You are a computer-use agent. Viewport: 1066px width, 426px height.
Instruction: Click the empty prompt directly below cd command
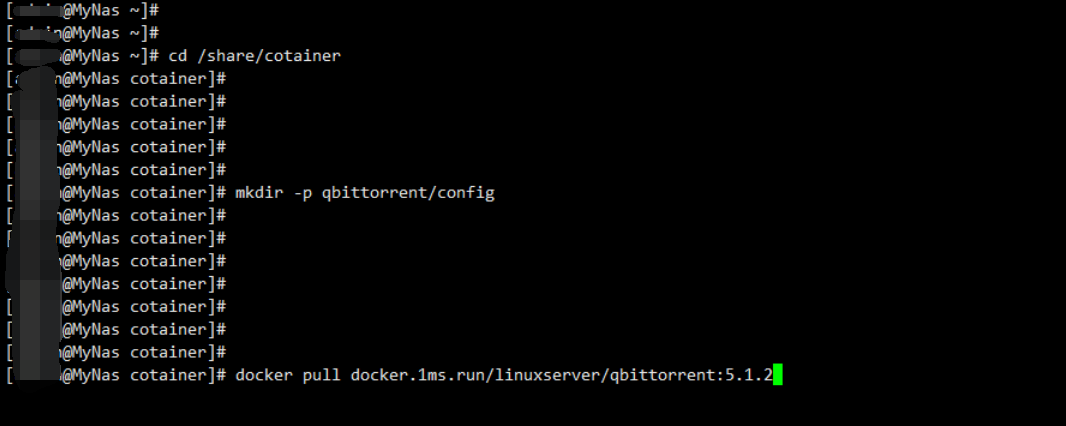tap(116, 79)
